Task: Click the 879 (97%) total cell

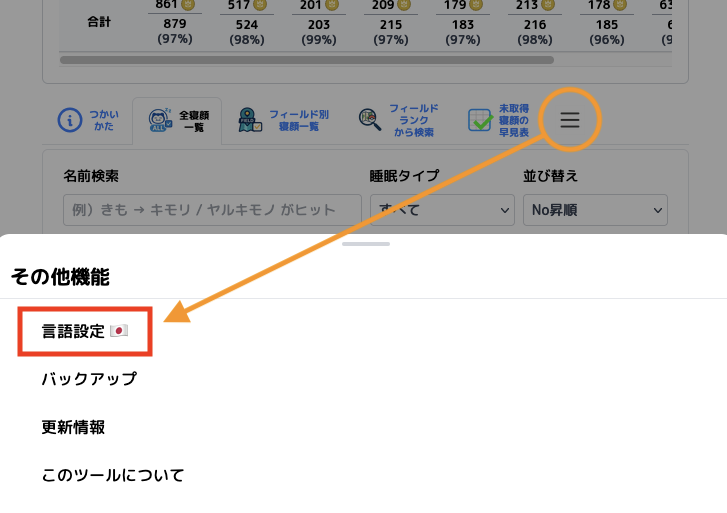Action: (x=175, y=31)
